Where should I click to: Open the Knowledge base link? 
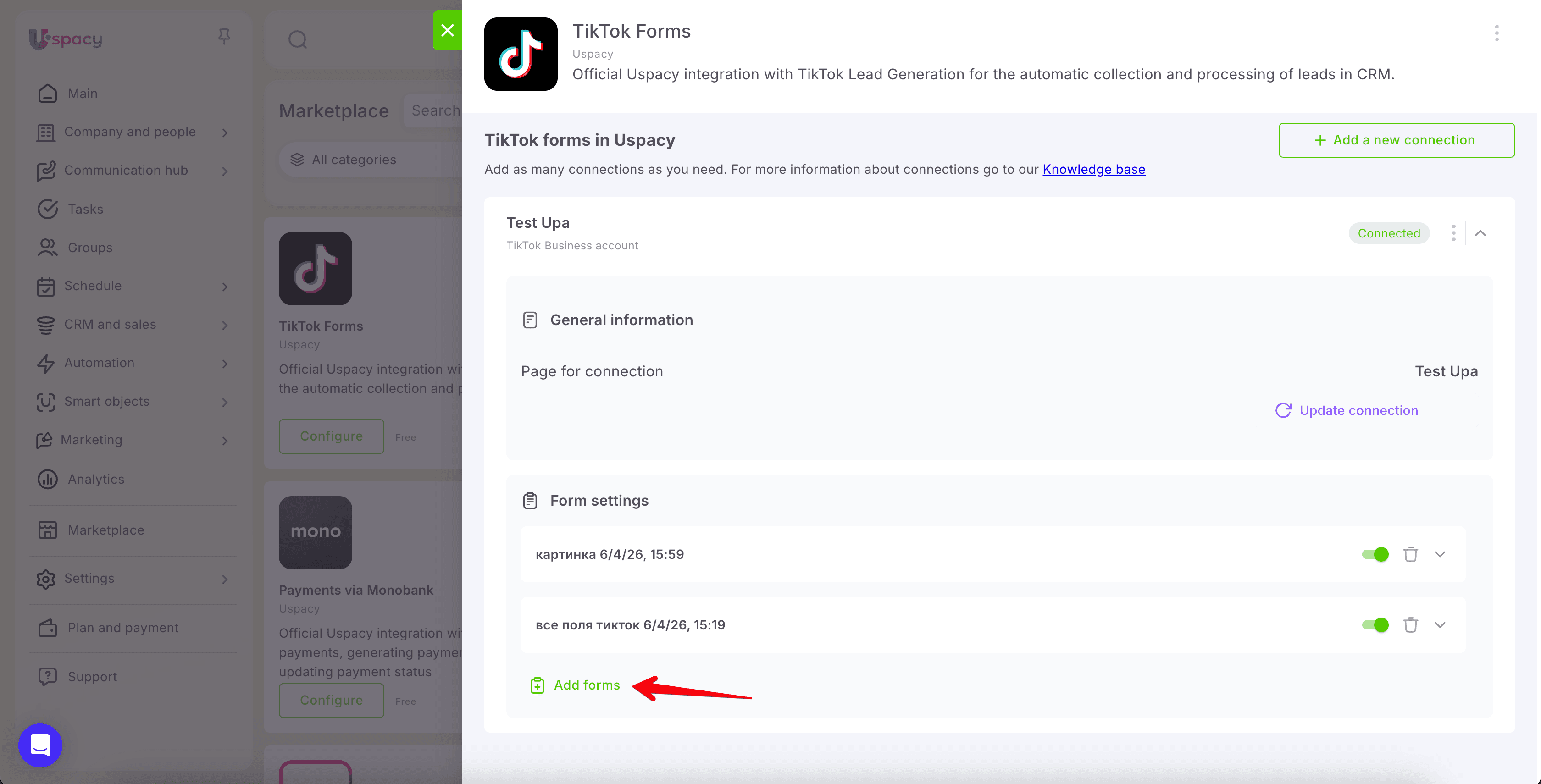click(x=1093, y=169)
